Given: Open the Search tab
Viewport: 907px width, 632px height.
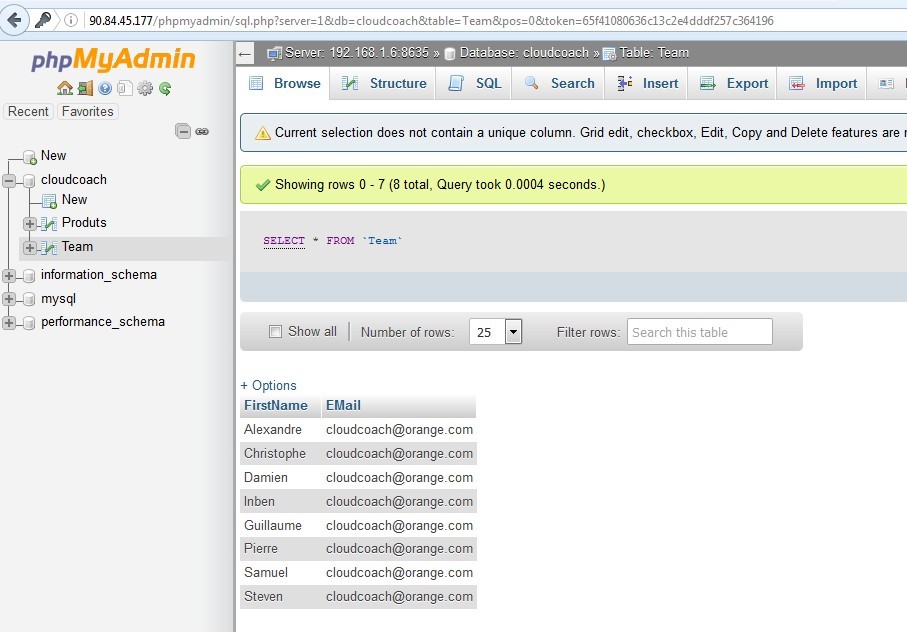Looking at the screenshot, I should coord(558,83).
